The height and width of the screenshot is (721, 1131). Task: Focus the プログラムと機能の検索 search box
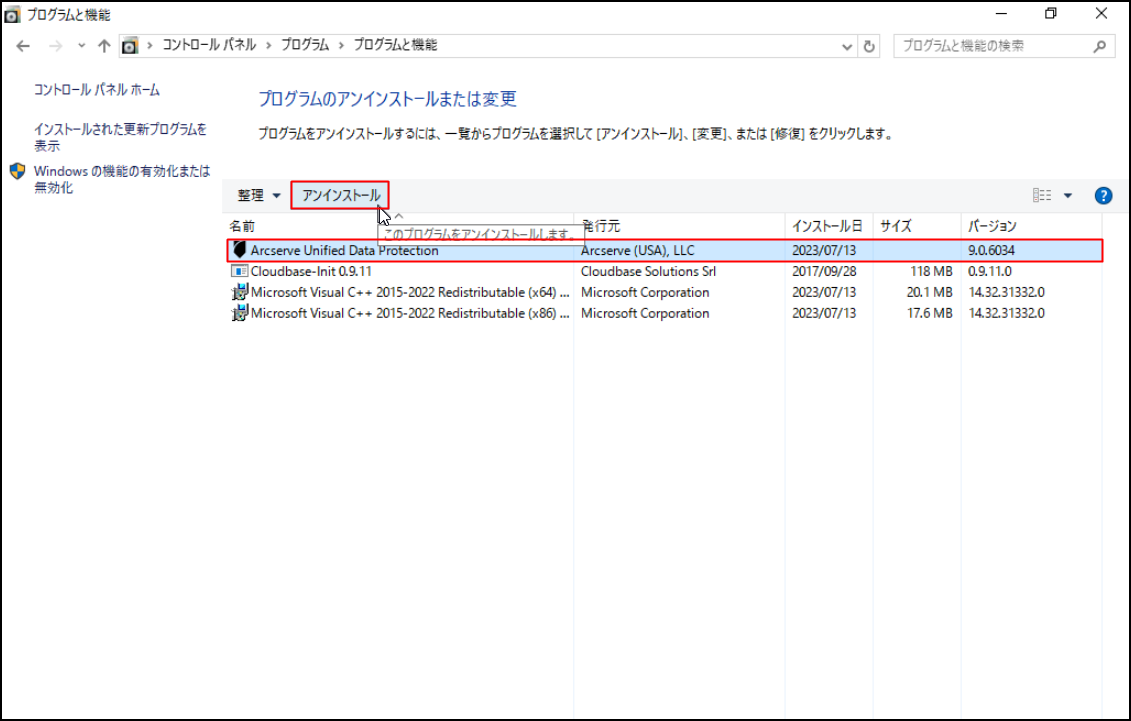pos(1004,46)
